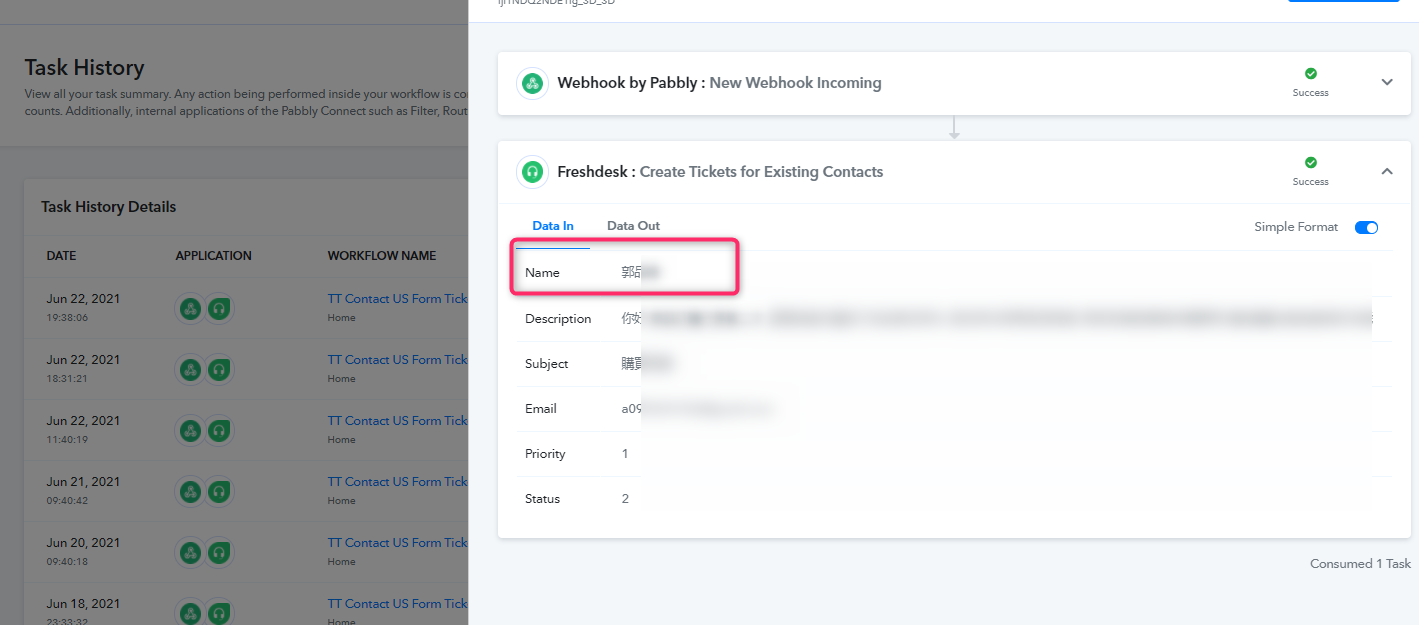
Task: Open workflow link in Jun 21 09:40:42 row
Action: pos(398,482)
